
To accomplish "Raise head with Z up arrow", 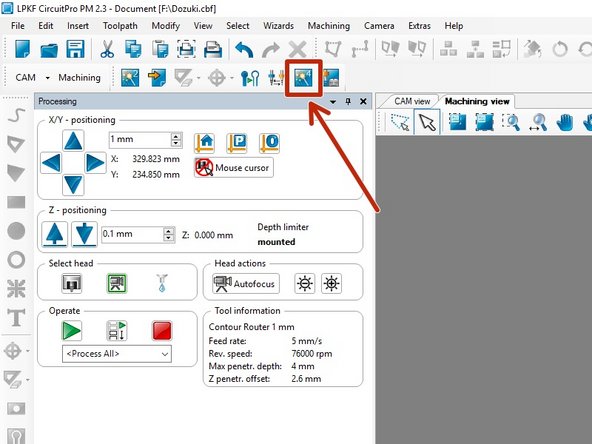I will click(x=55, y=234).
